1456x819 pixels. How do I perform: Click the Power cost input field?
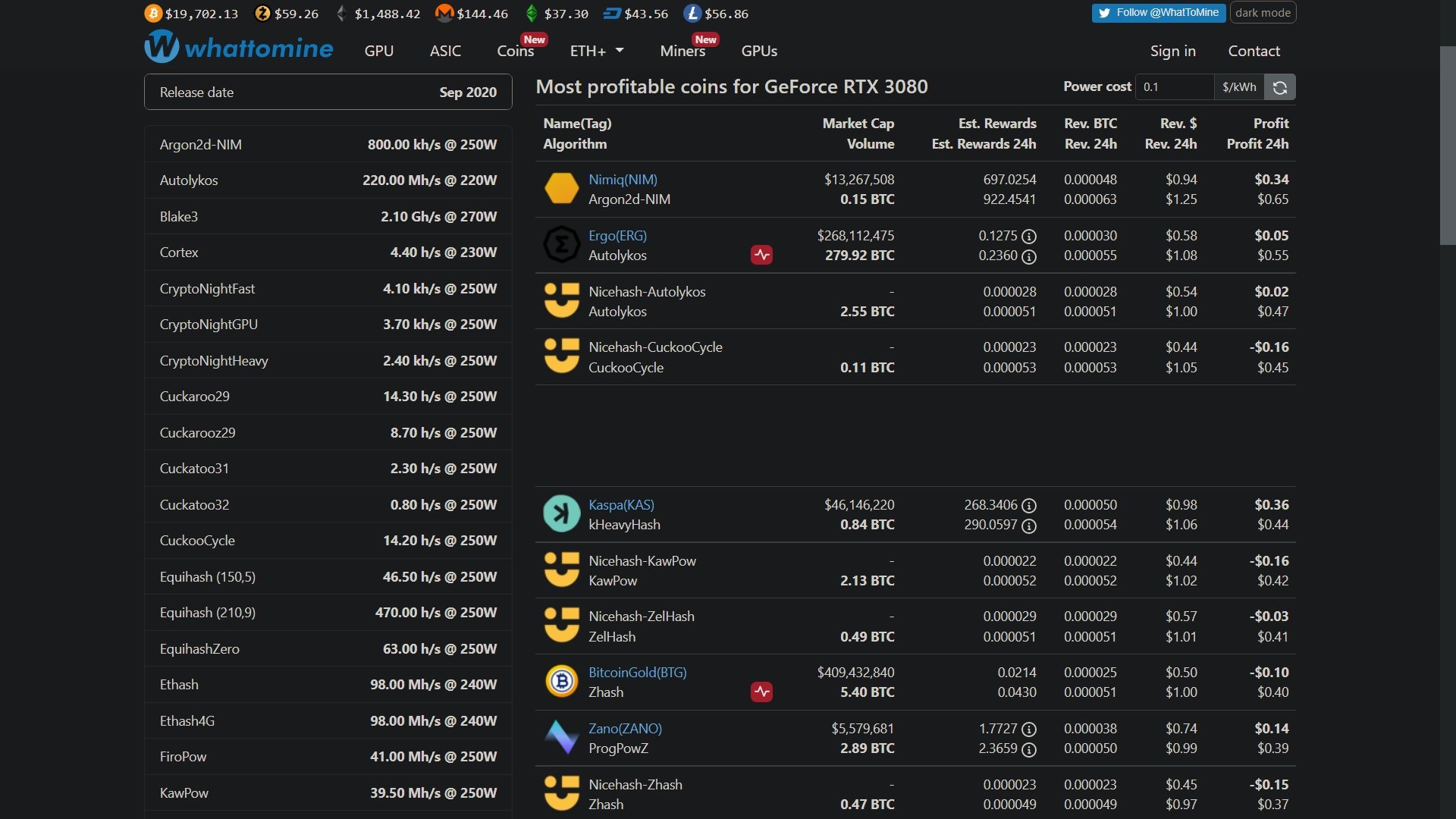point(1175,87)
